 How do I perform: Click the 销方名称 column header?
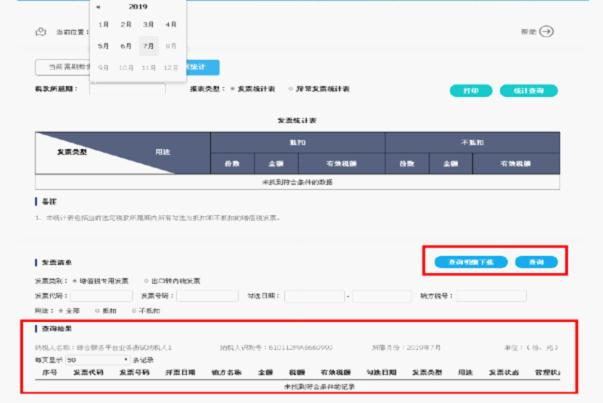click(227, 372)
